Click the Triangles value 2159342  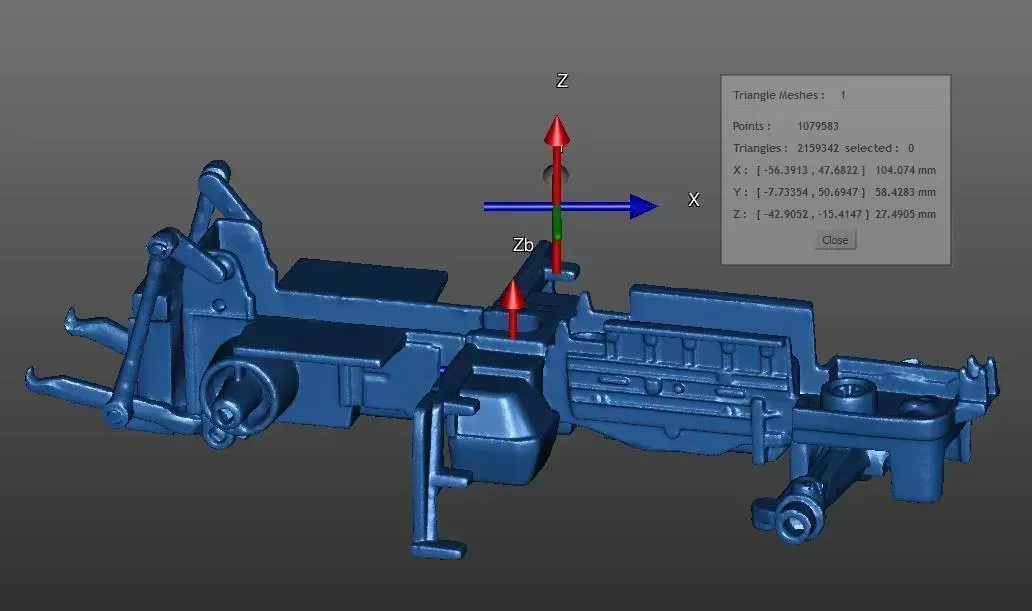(x=817, y=148)
